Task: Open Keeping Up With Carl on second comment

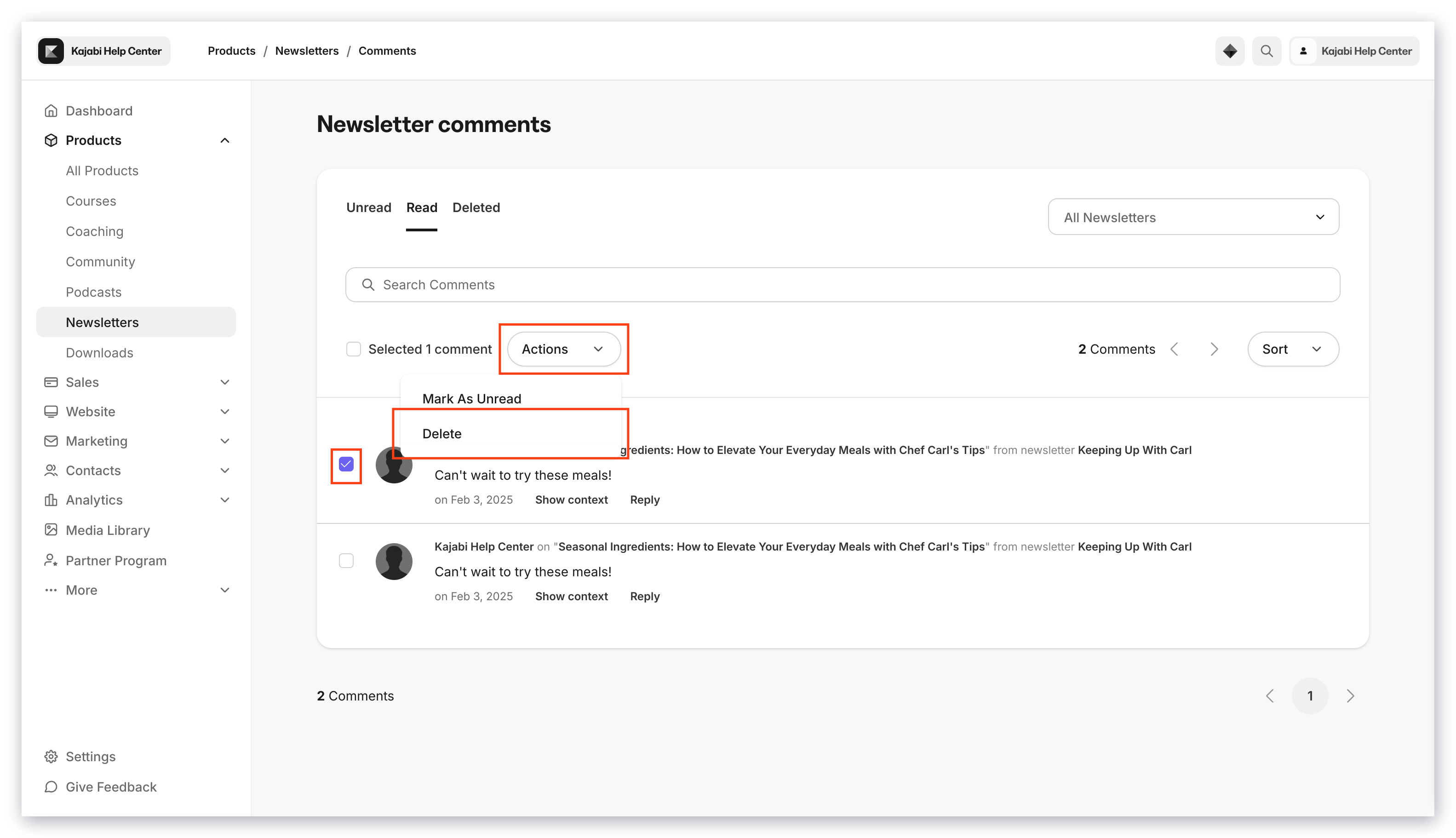Action: [1134, 546]
